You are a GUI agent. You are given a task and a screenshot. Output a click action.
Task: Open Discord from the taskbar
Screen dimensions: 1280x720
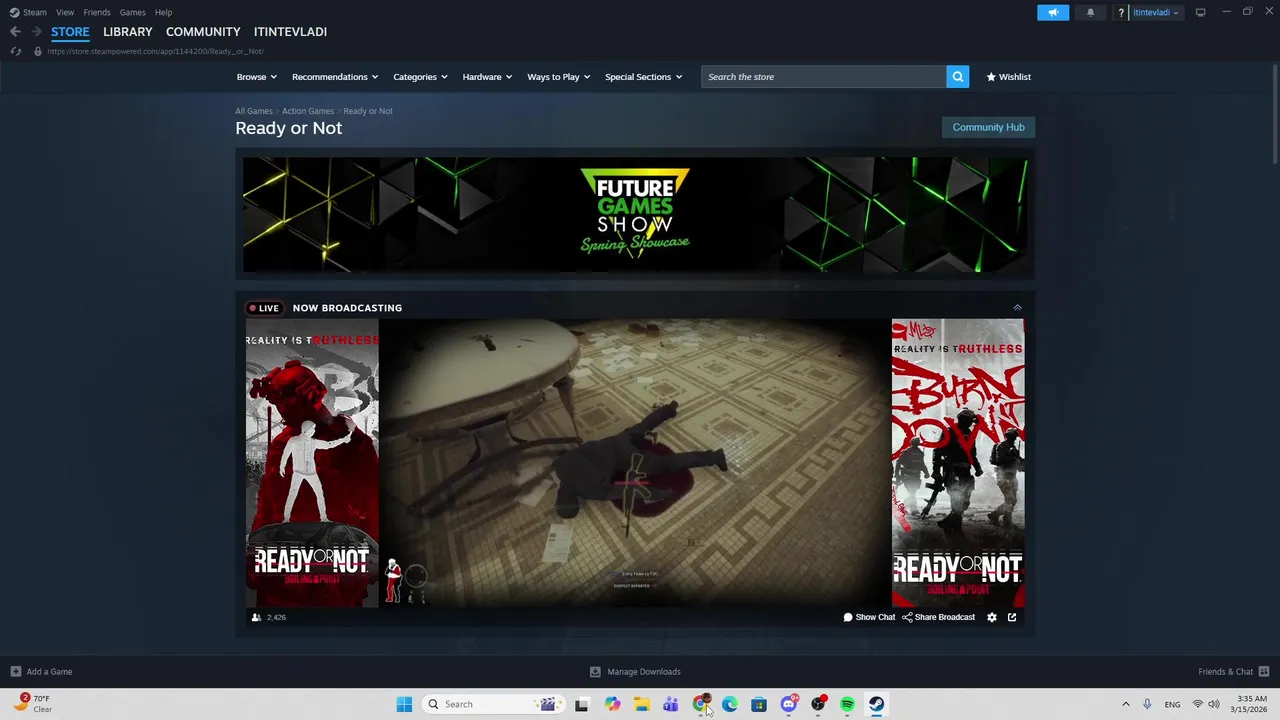pyautogui.click(x=789, y=704)
